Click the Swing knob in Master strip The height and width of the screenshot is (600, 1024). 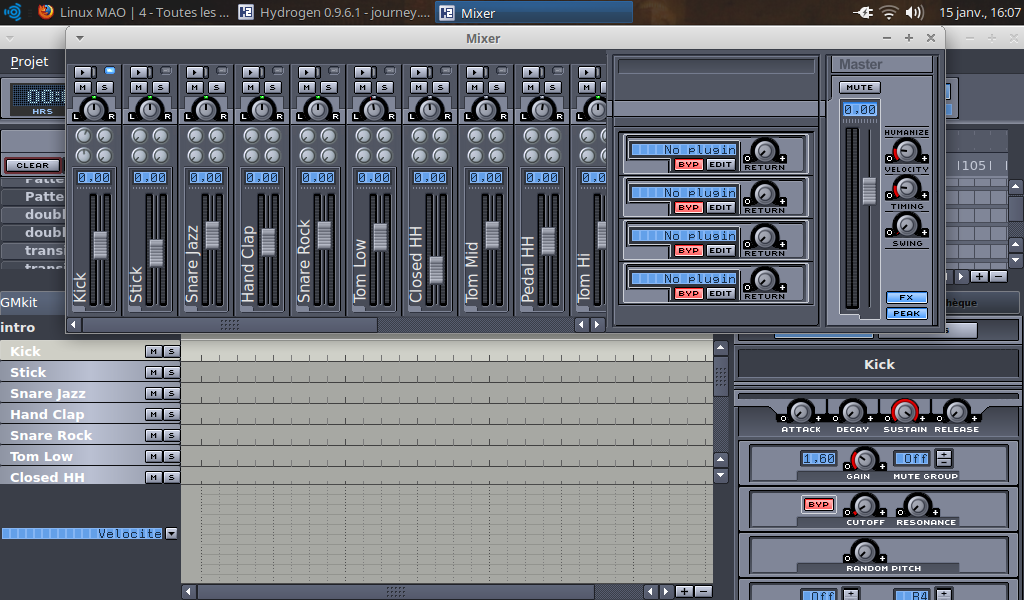(x=906, y=227)
